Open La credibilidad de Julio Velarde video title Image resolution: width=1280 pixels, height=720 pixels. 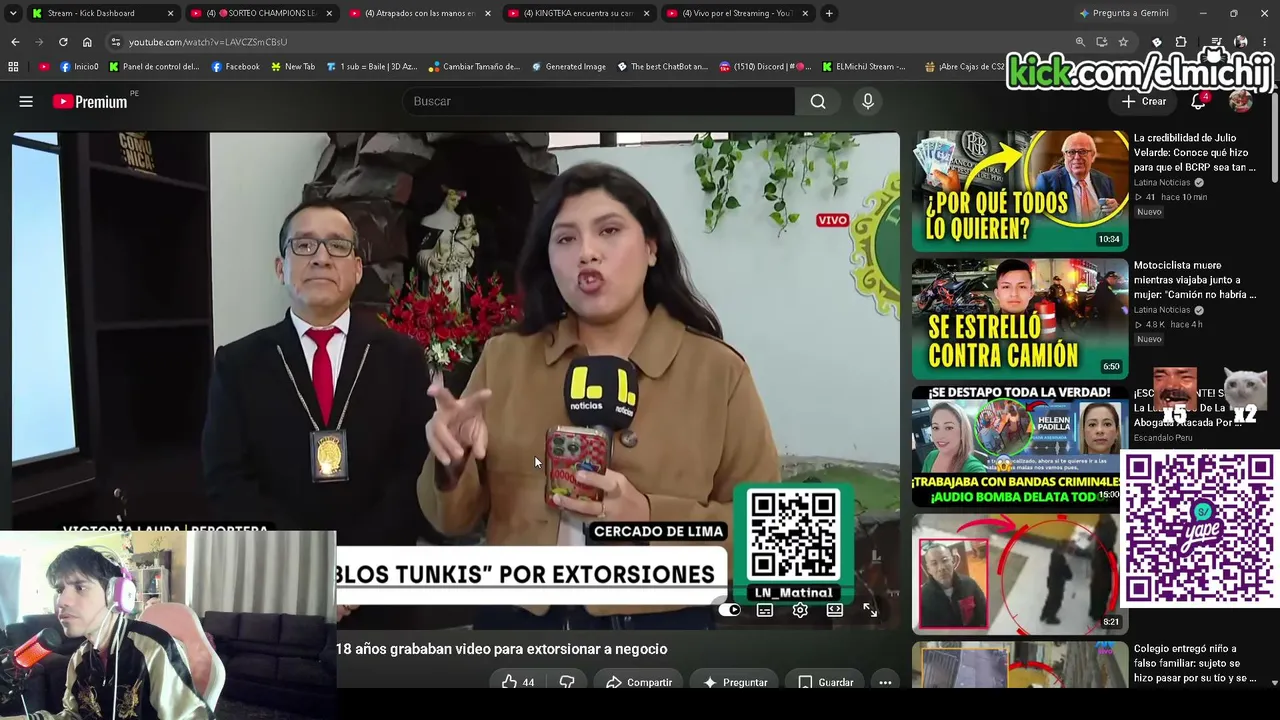point(1195,152)
